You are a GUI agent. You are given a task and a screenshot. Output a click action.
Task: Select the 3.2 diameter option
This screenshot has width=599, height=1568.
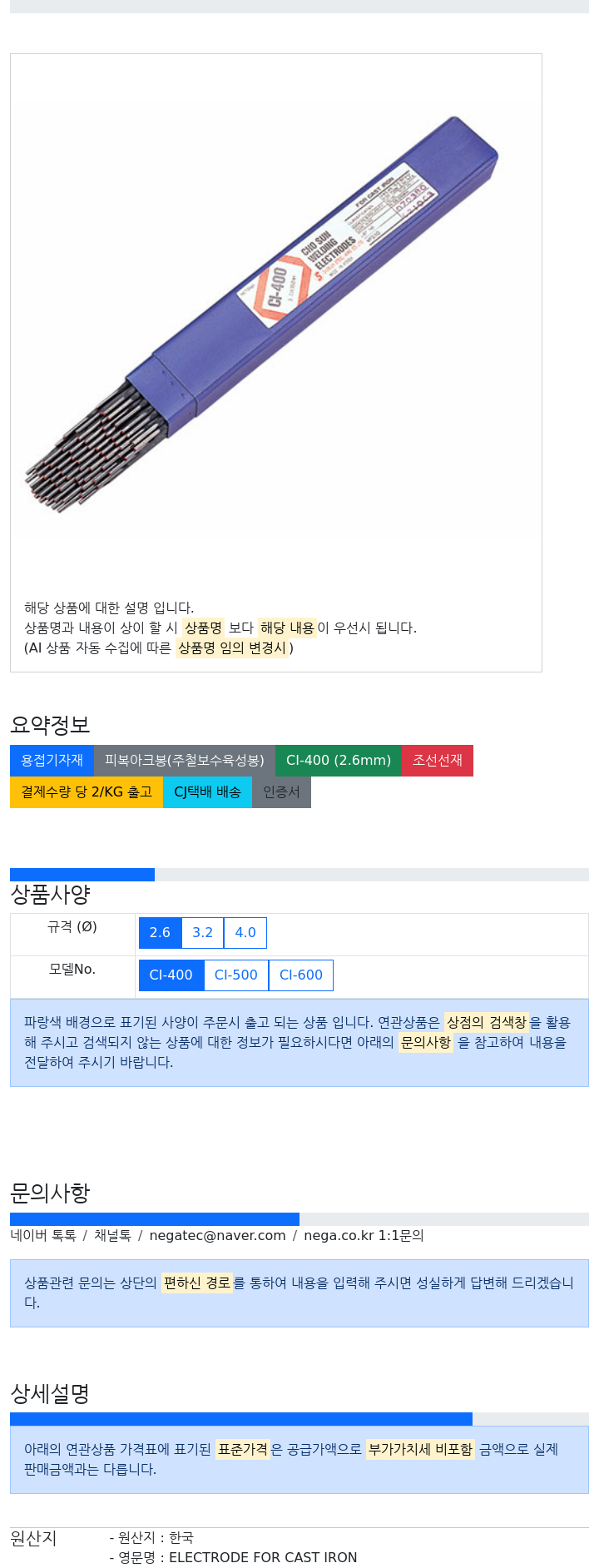coord(203,933)
